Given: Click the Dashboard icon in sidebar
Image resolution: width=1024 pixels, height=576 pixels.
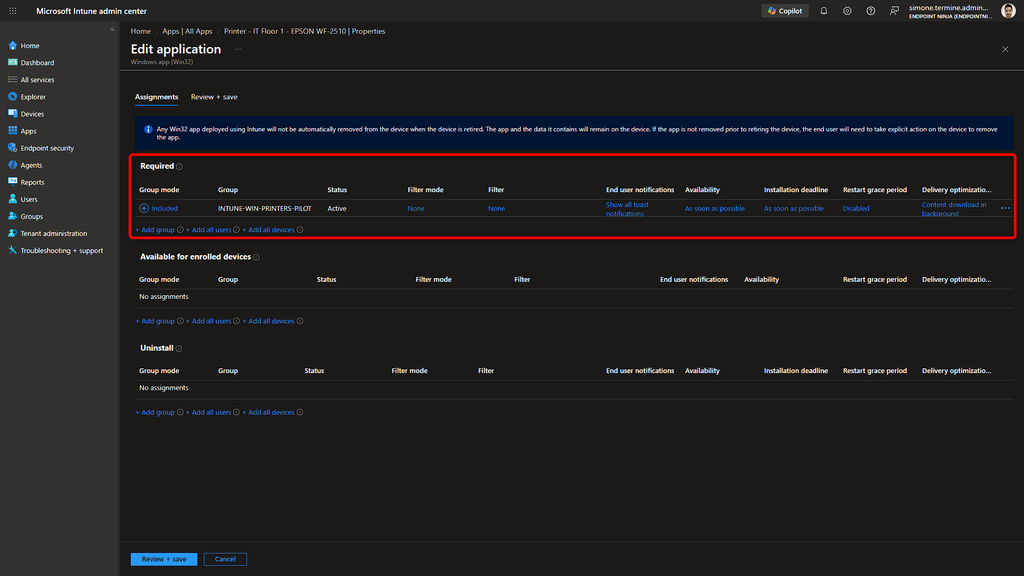Looking at the screenshot, I should coord(12,63).
